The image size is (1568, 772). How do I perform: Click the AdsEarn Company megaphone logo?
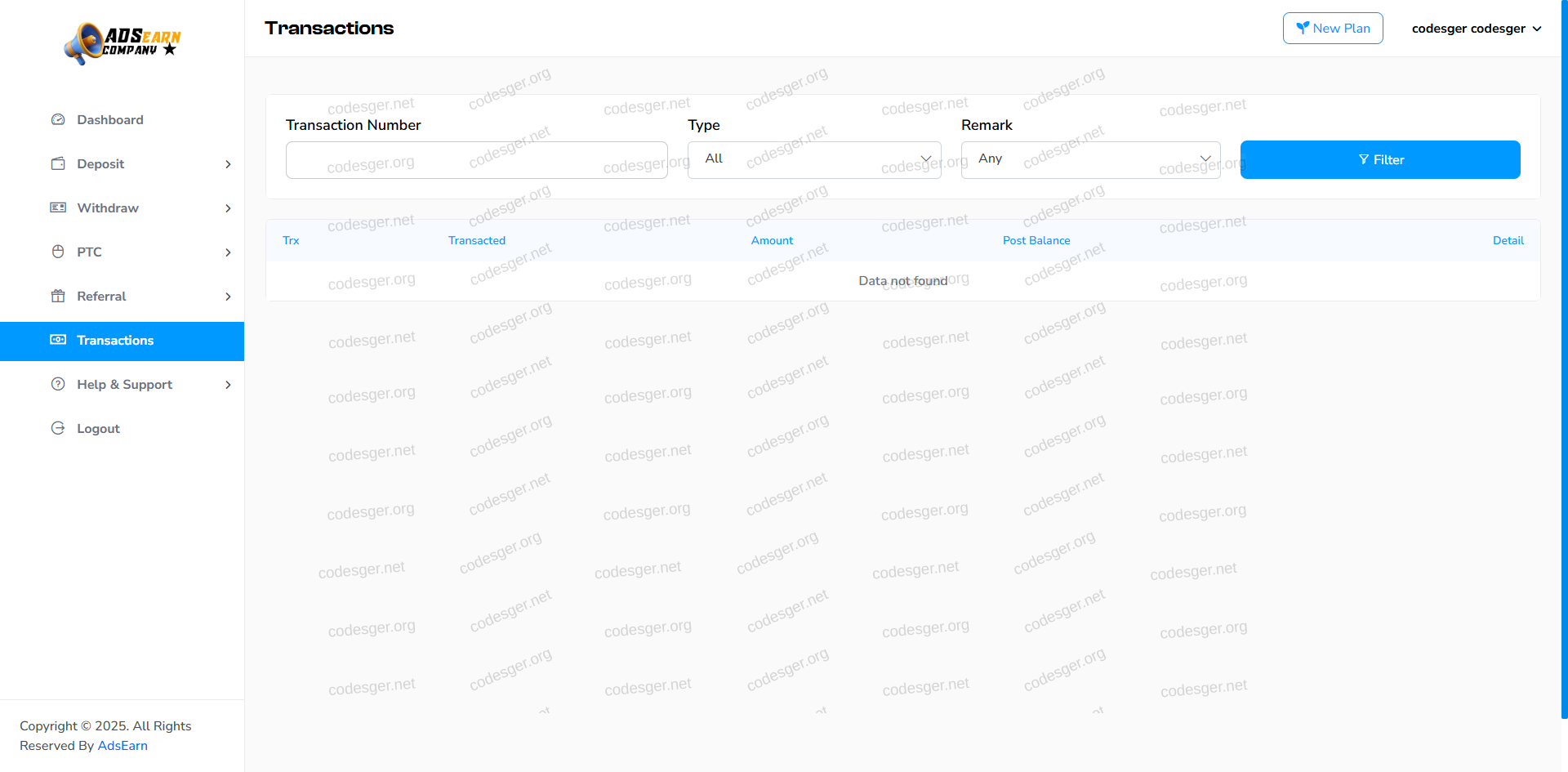coord(122,43)
